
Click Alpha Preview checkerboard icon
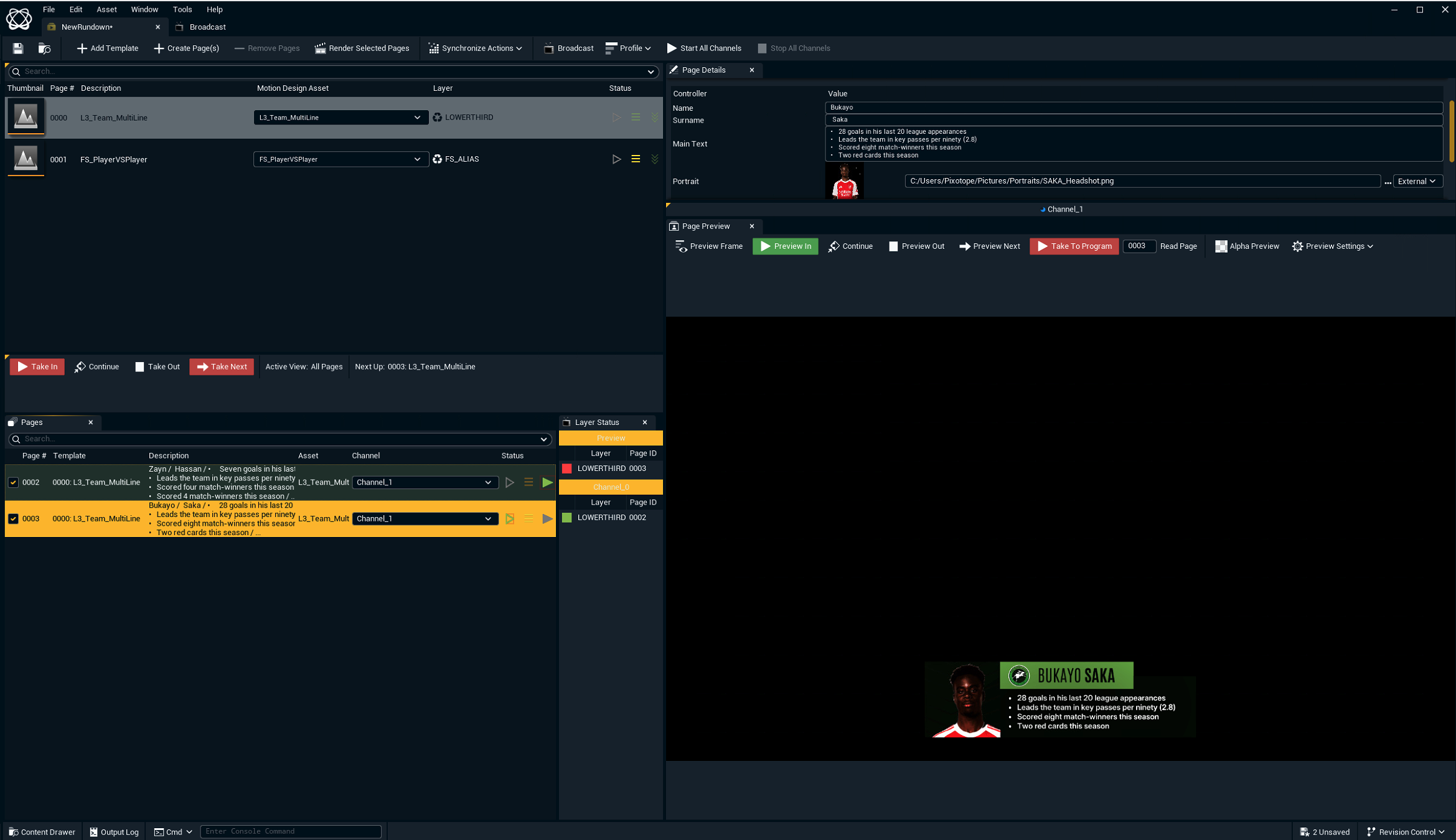tap(1221, 246)
